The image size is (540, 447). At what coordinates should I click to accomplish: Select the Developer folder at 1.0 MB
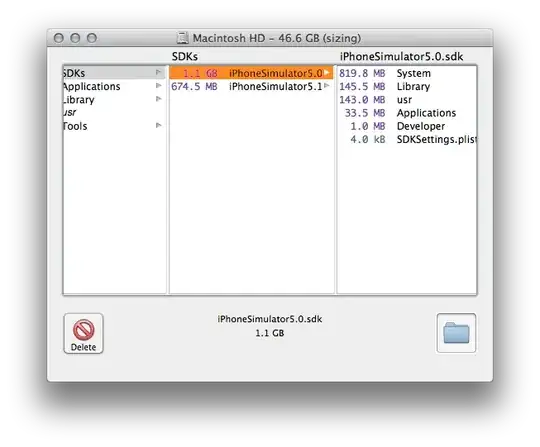pyautogui.click(x=407, y=126)
